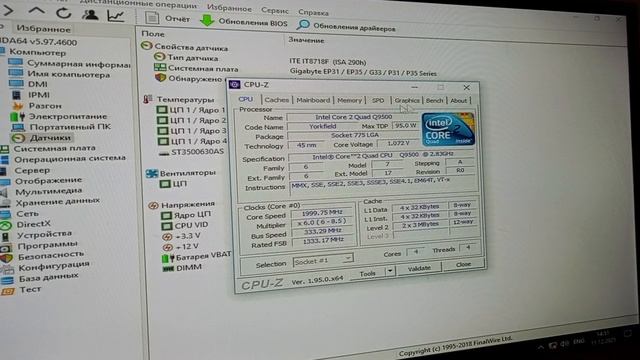This screenshot has height=360, width=640.
Task: Click the Значение column header
Action: pos(306,40)
